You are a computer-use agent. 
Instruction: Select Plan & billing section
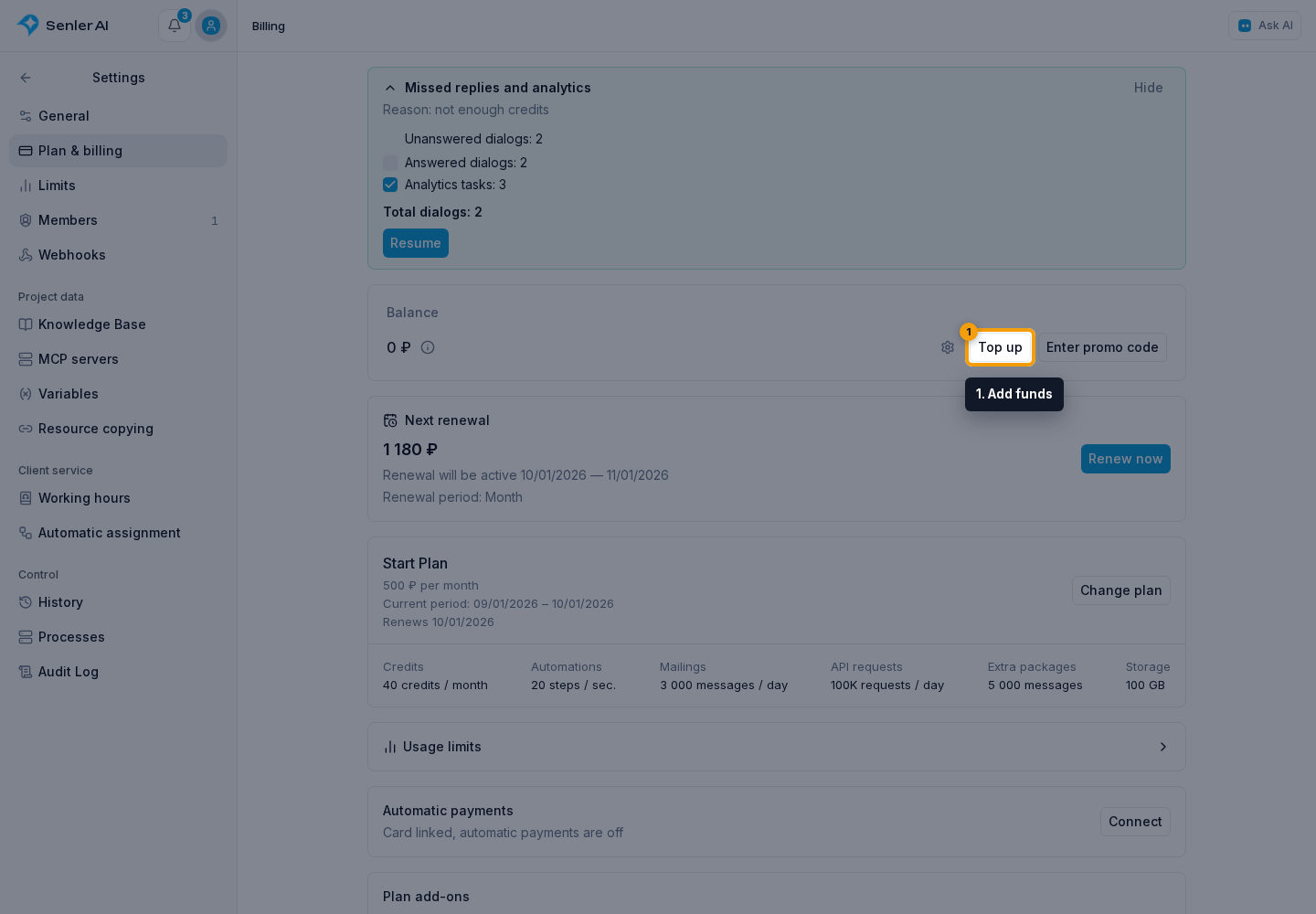click(x=118, y=151)
